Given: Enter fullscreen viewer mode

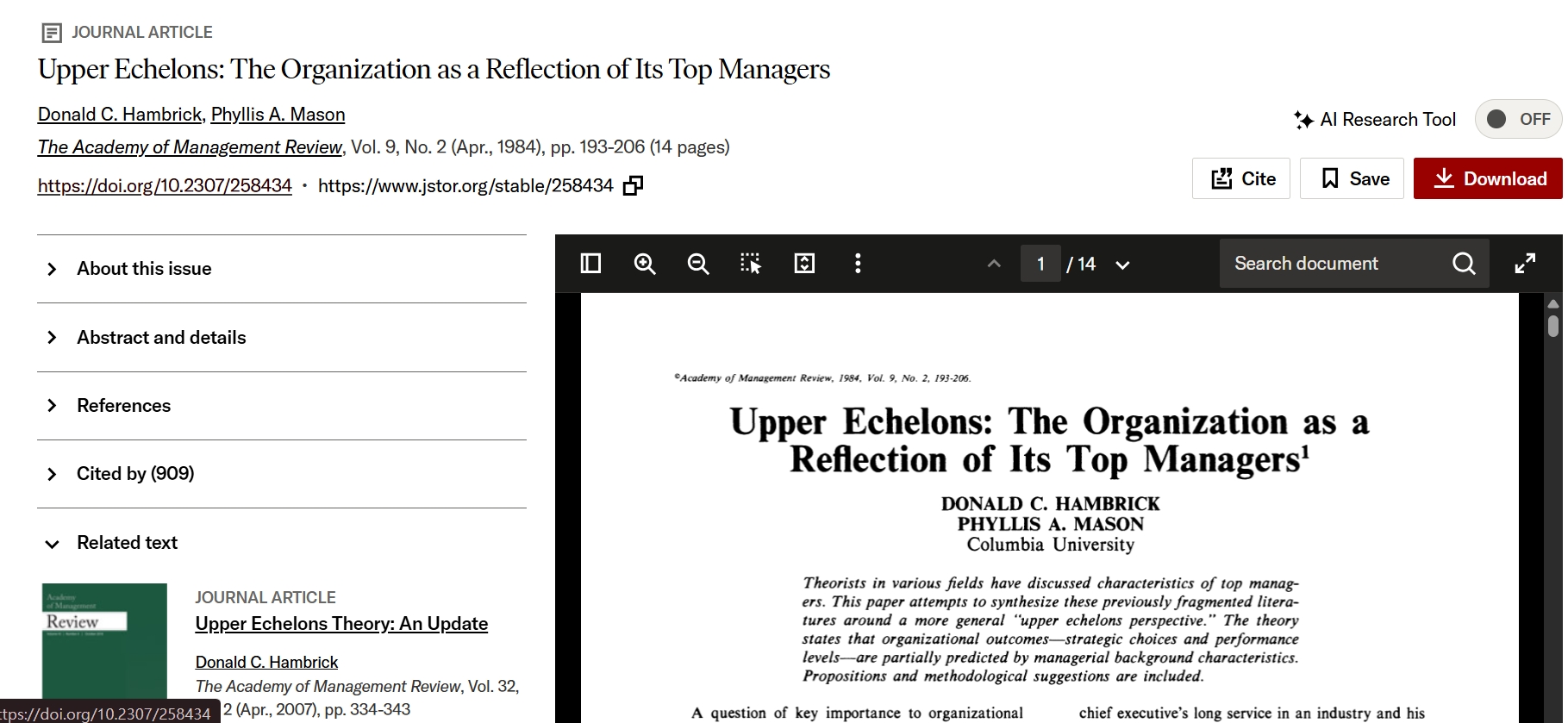Looking at the screenshot, I should pyautogui.click(x=1525, y=264).
